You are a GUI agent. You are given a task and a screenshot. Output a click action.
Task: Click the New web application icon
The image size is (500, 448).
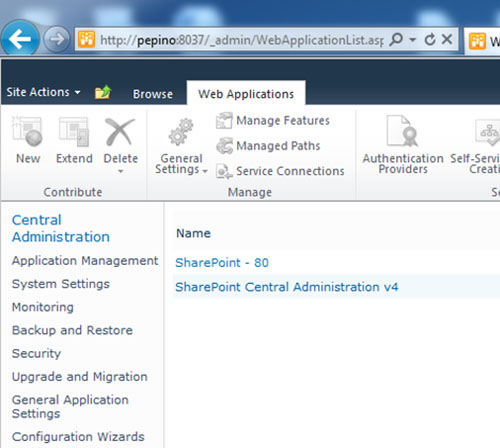27,132
